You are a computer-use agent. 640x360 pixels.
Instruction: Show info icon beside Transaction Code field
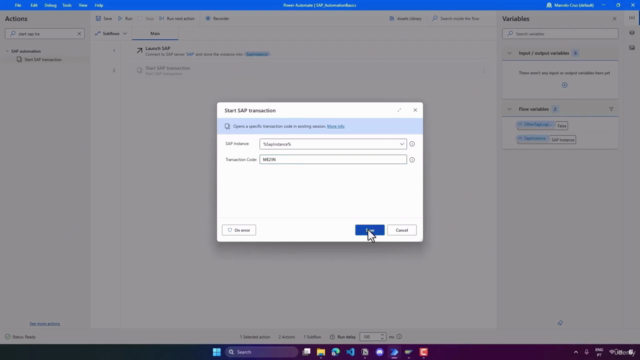(x=412, y=160)
